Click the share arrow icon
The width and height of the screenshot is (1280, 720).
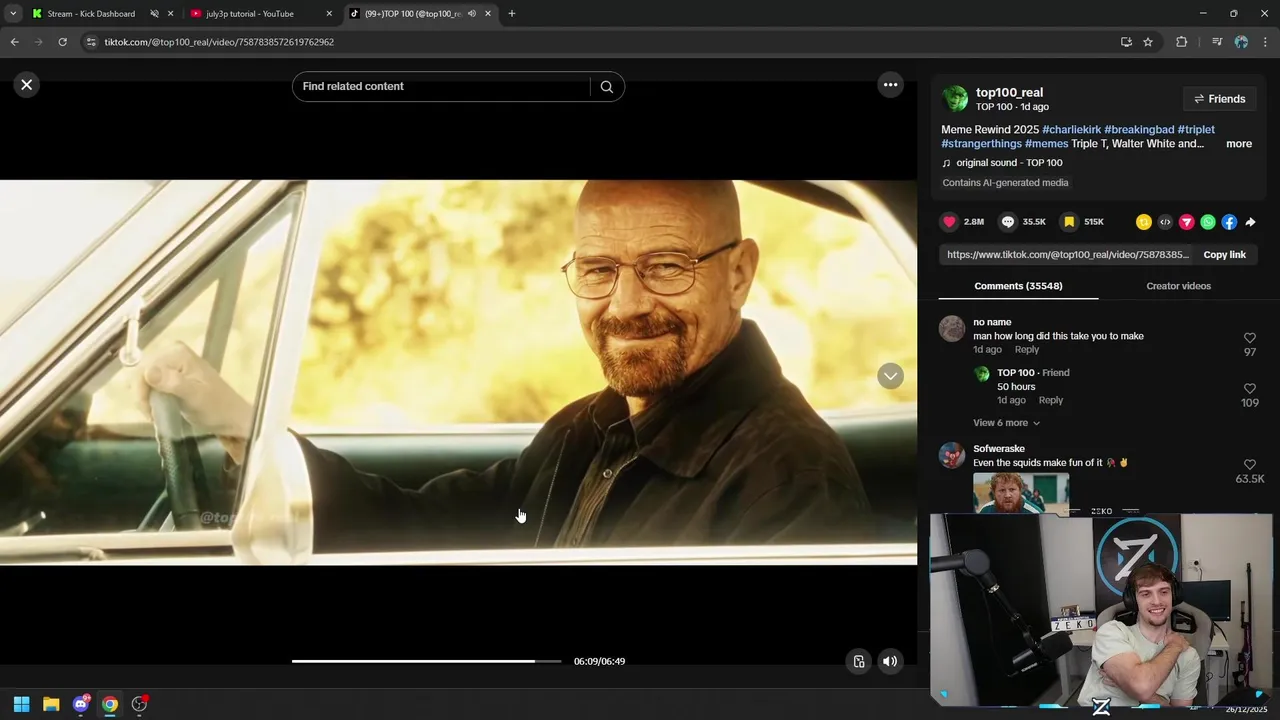pos(1250,222)
